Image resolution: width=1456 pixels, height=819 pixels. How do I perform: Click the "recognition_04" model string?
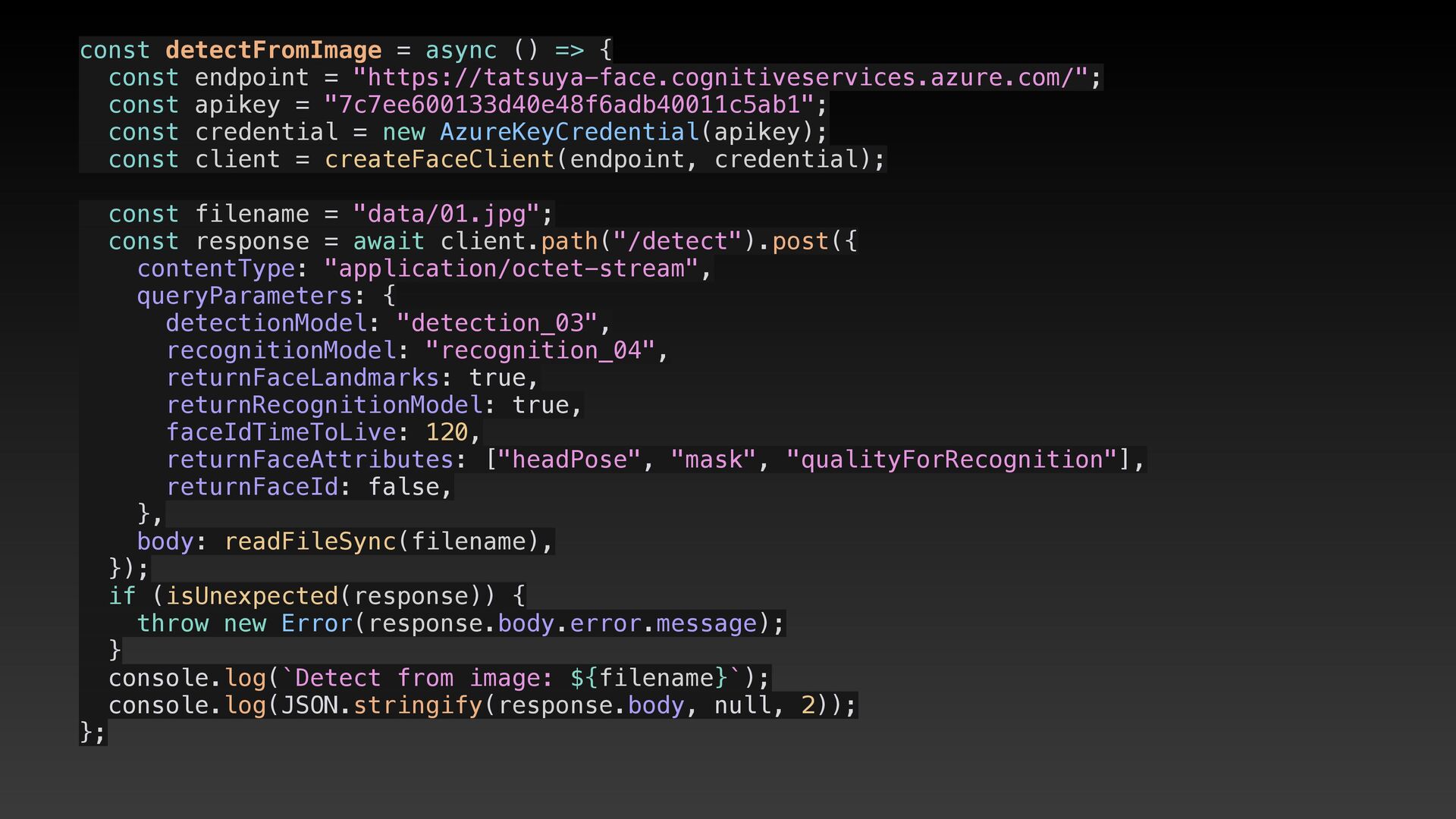540,350
